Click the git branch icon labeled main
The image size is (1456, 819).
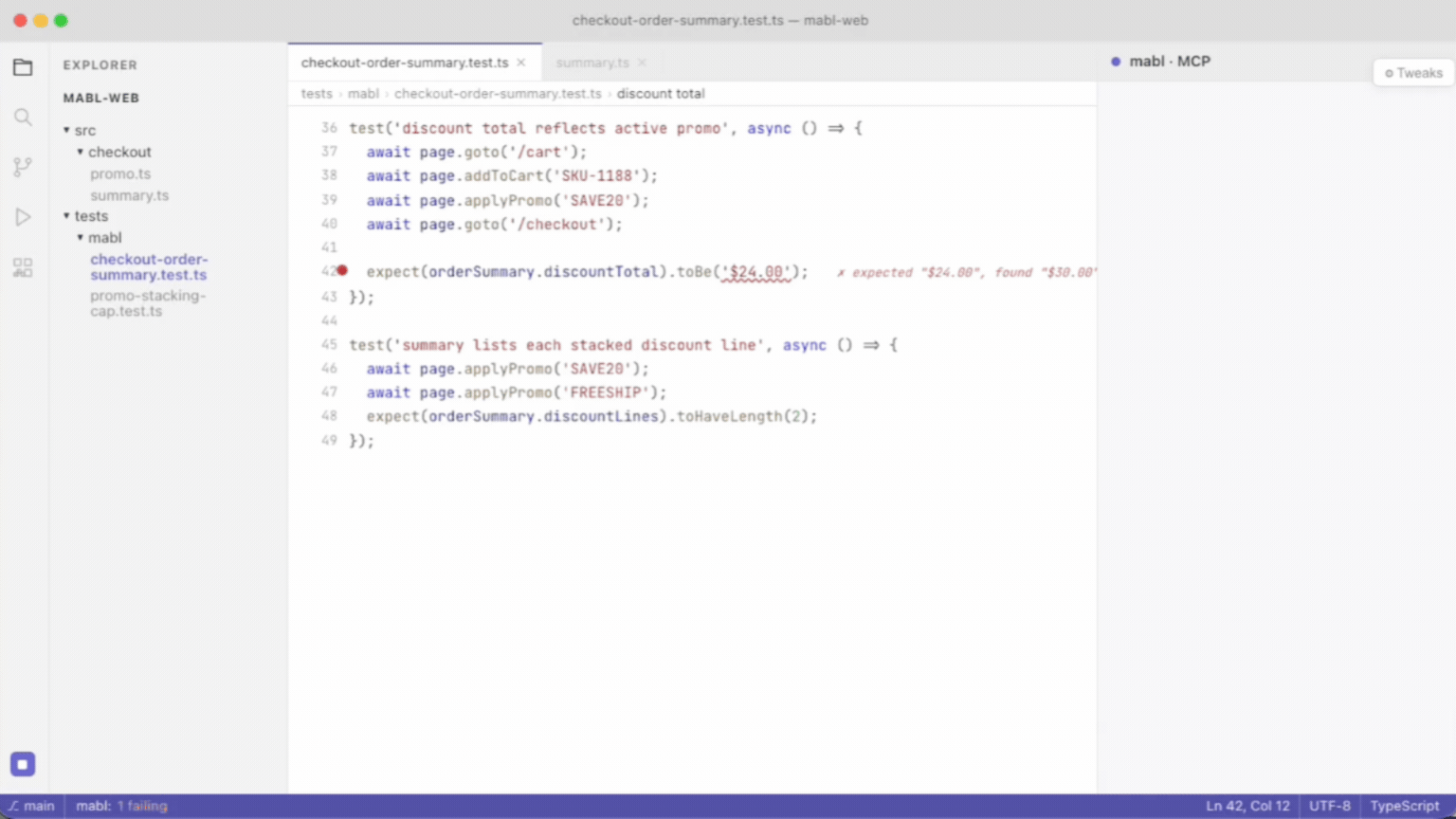pos(13,806)
